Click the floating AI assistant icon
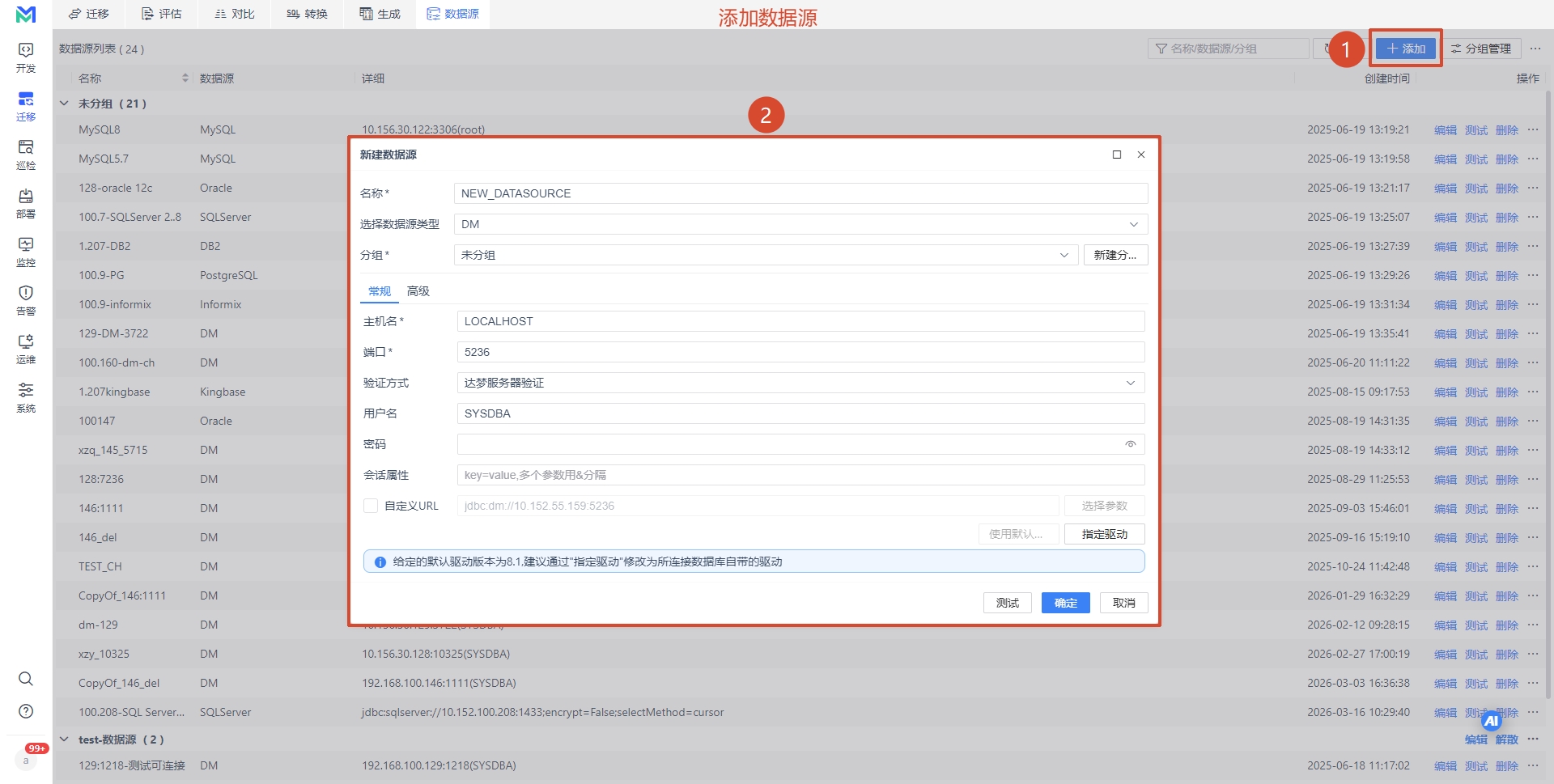This screenshot has height=784, width=1554. tap(1492, 720)
